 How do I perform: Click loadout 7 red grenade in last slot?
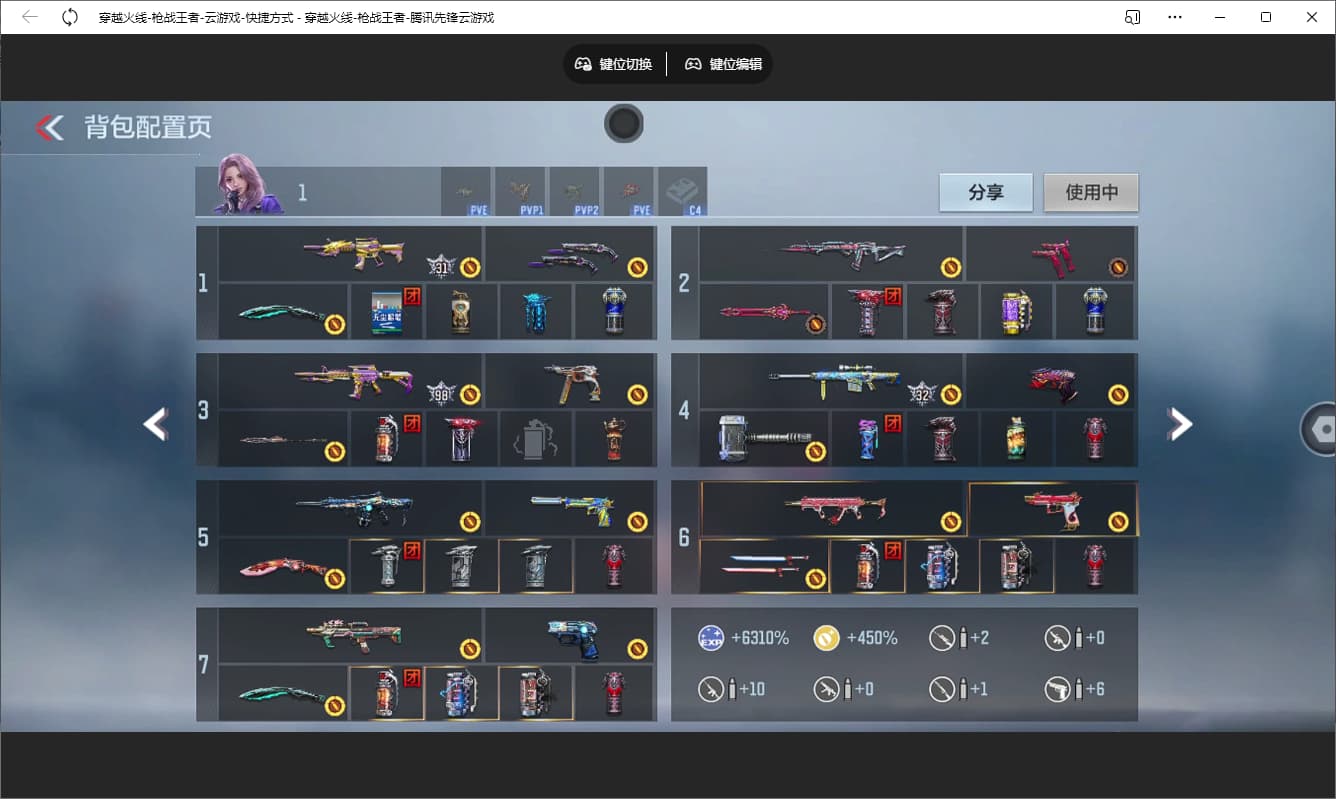[x=614, y=692]
